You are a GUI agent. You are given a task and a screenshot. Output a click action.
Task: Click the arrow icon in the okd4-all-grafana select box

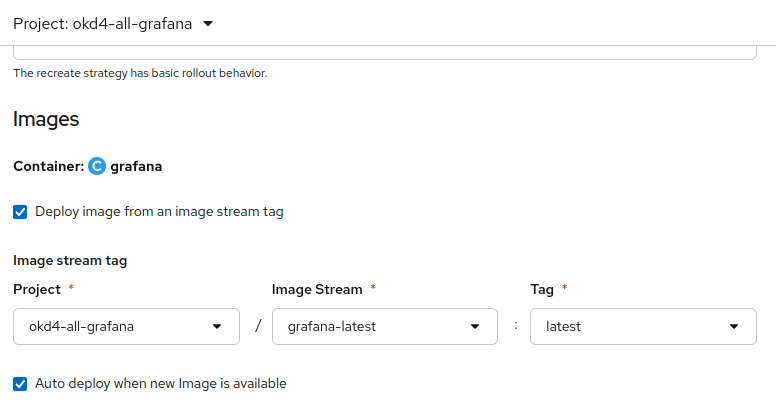tap(218, 326)
